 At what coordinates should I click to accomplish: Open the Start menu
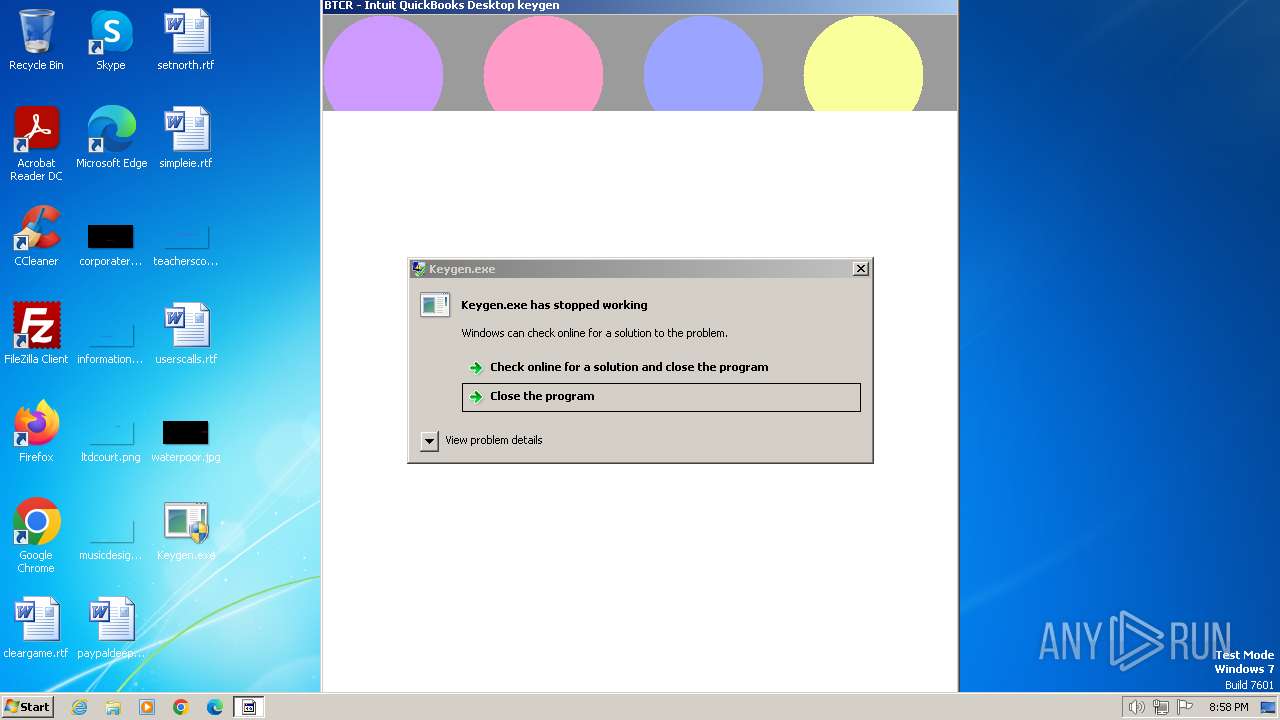27,707
